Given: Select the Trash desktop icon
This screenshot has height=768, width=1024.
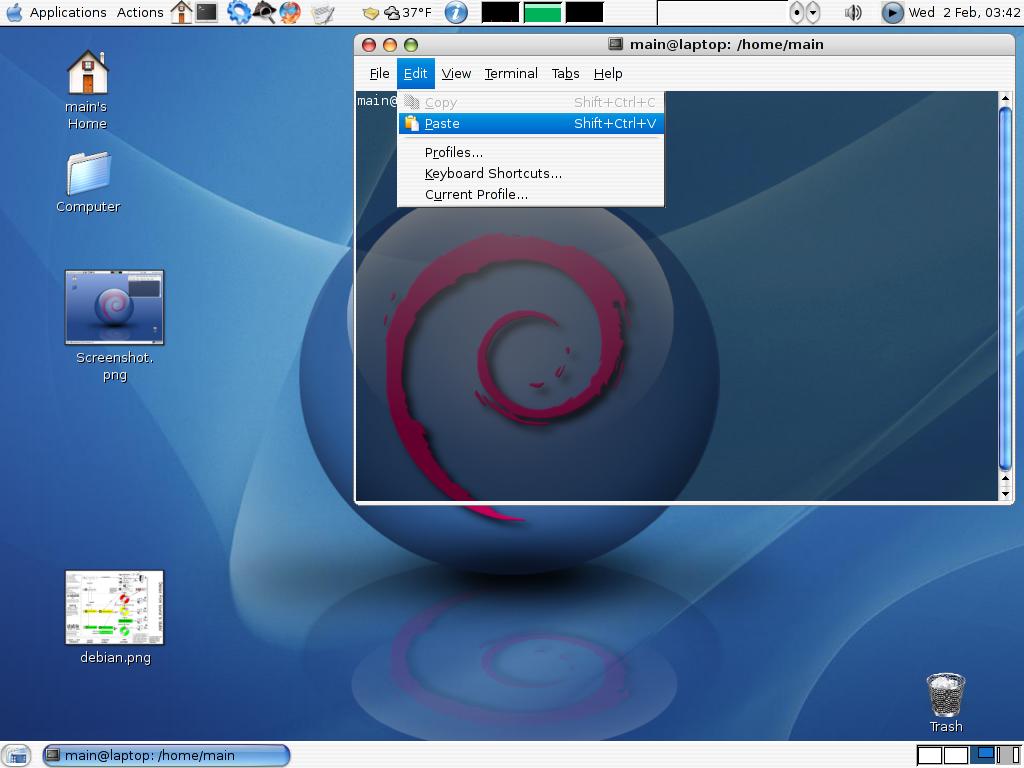Looking at the screenshot, I should (946, 703).
